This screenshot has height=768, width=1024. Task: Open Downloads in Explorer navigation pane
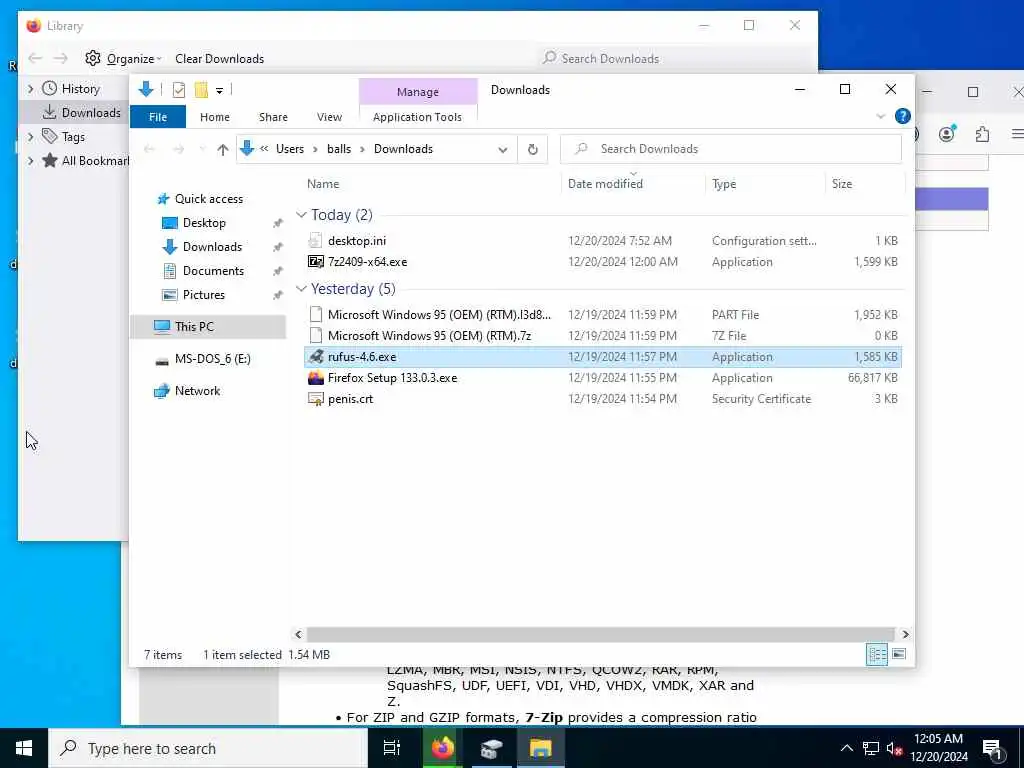(212, 247)
